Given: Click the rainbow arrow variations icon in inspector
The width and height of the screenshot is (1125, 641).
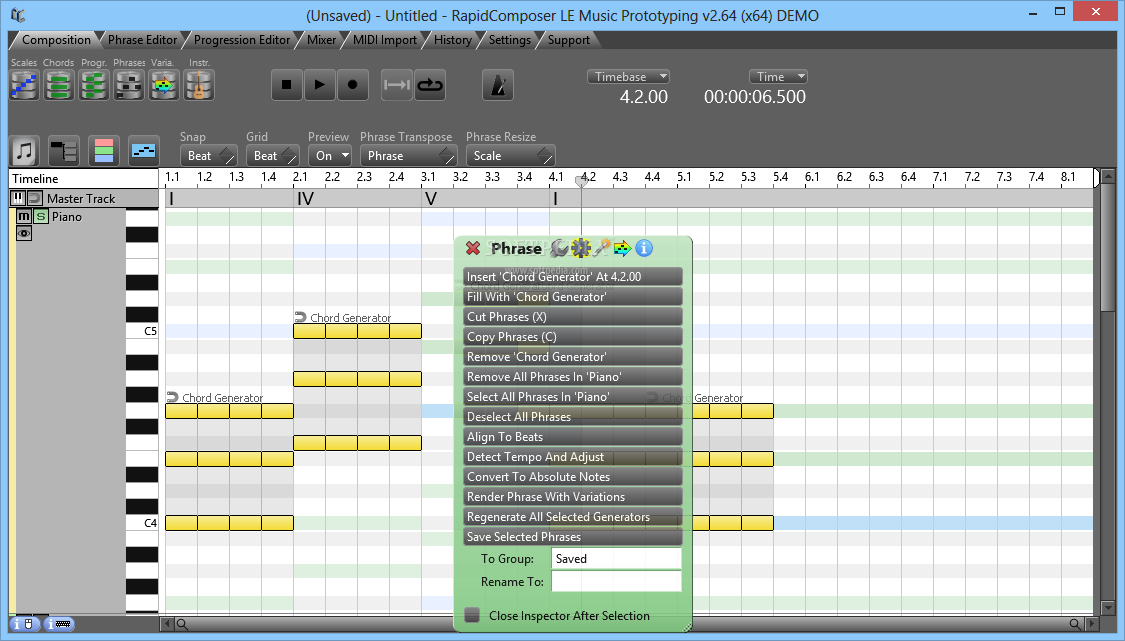Looking at the screenshot, I should [x=622, y=248].
